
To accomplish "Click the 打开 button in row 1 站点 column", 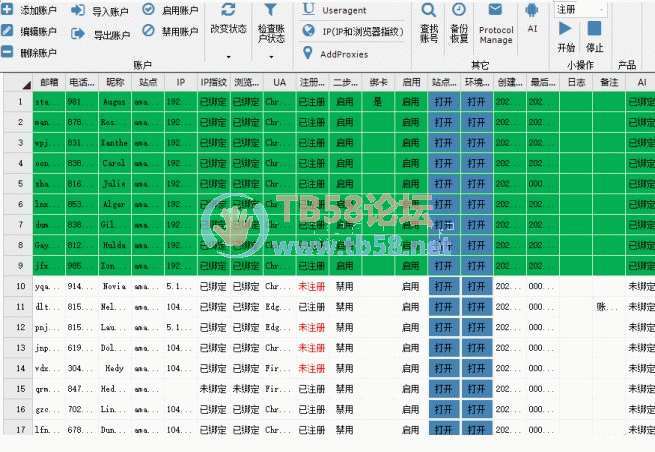I will [x=443, y=102].
